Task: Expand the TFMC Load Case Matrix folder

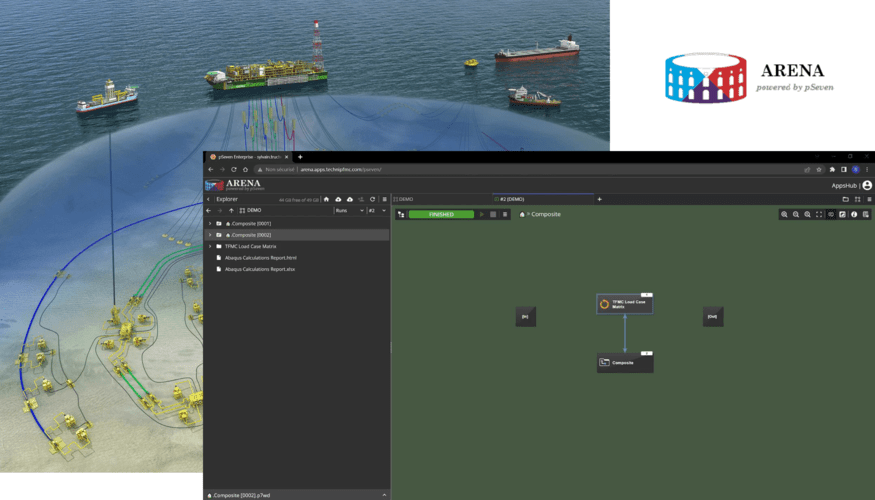Action: click(x=210, y=246)
